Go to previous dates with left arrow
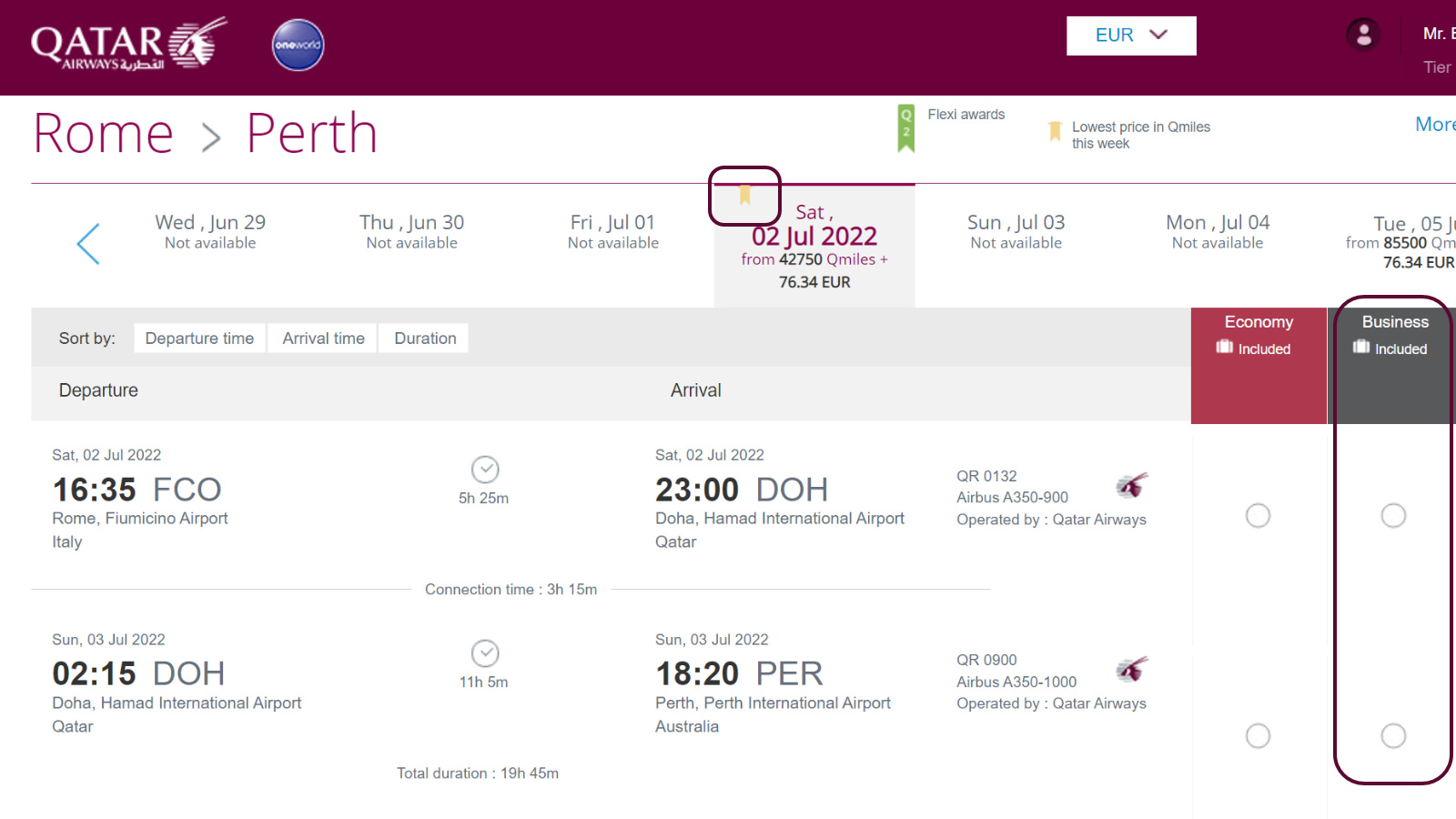 (88, 244)
